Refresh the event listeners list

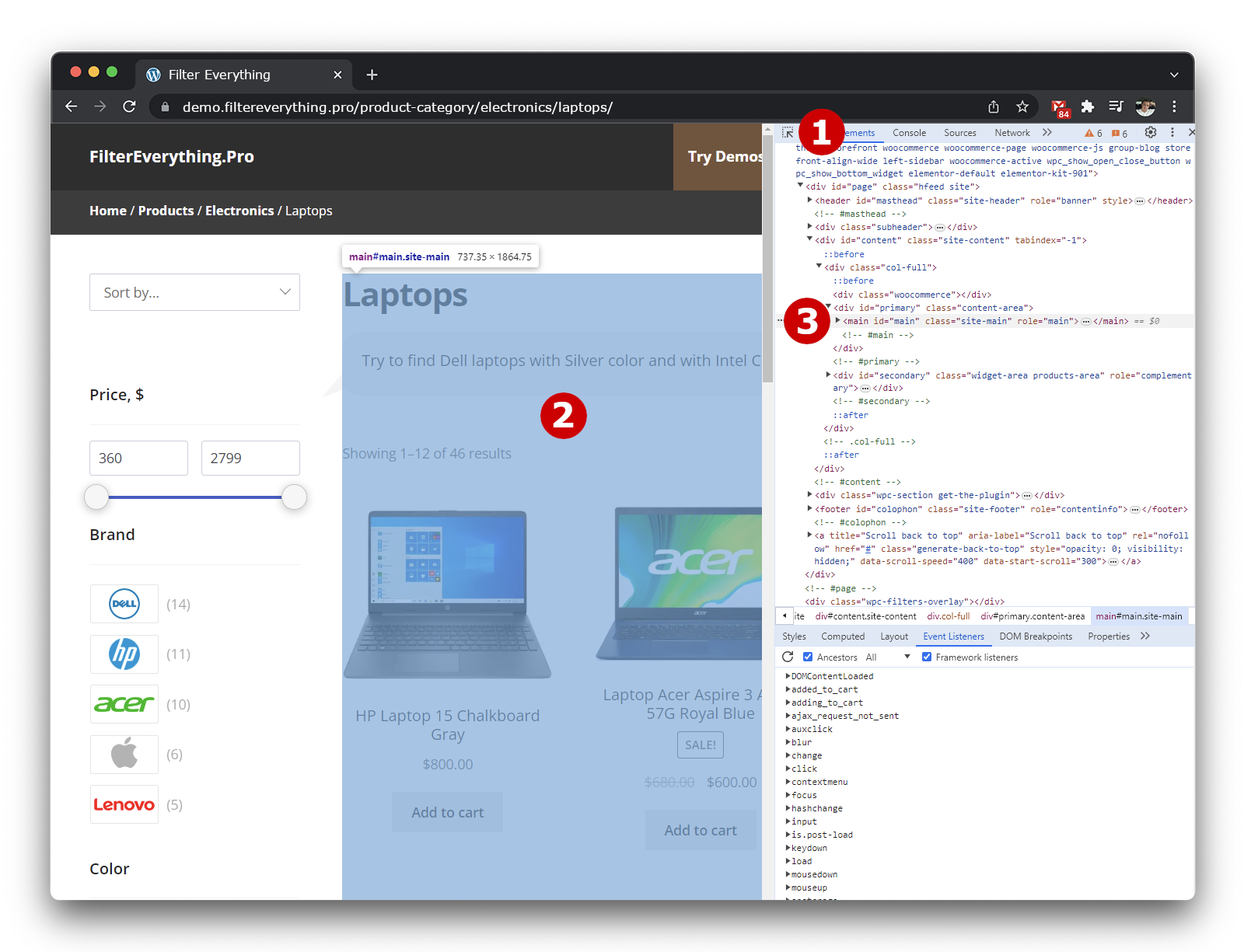click(x=788, y=657)
